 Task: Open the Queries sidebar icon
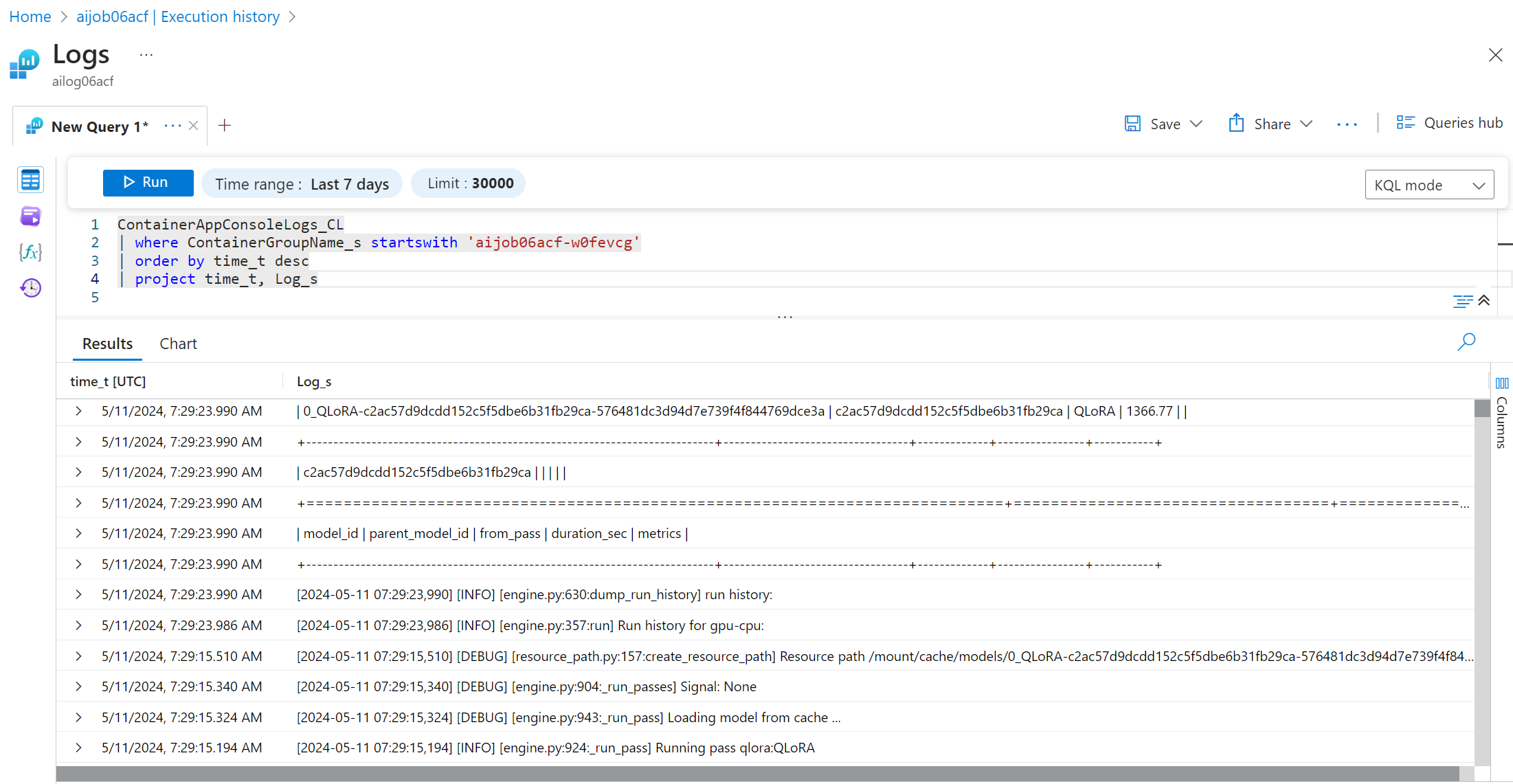coord(30,217)
